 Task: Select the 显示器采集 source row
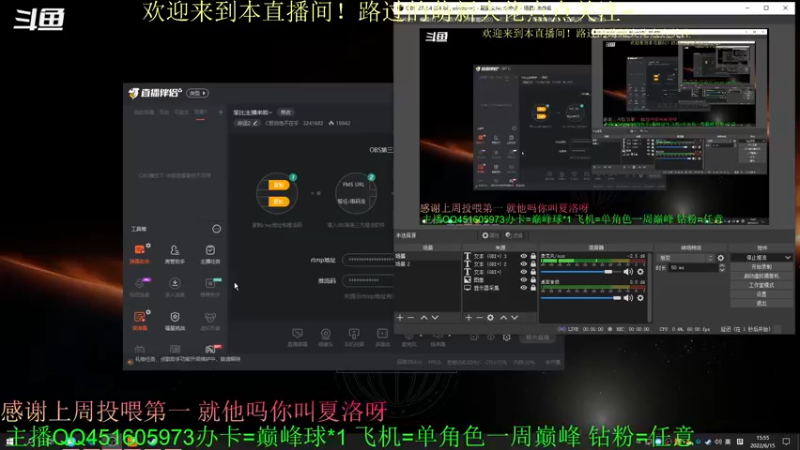500,288
